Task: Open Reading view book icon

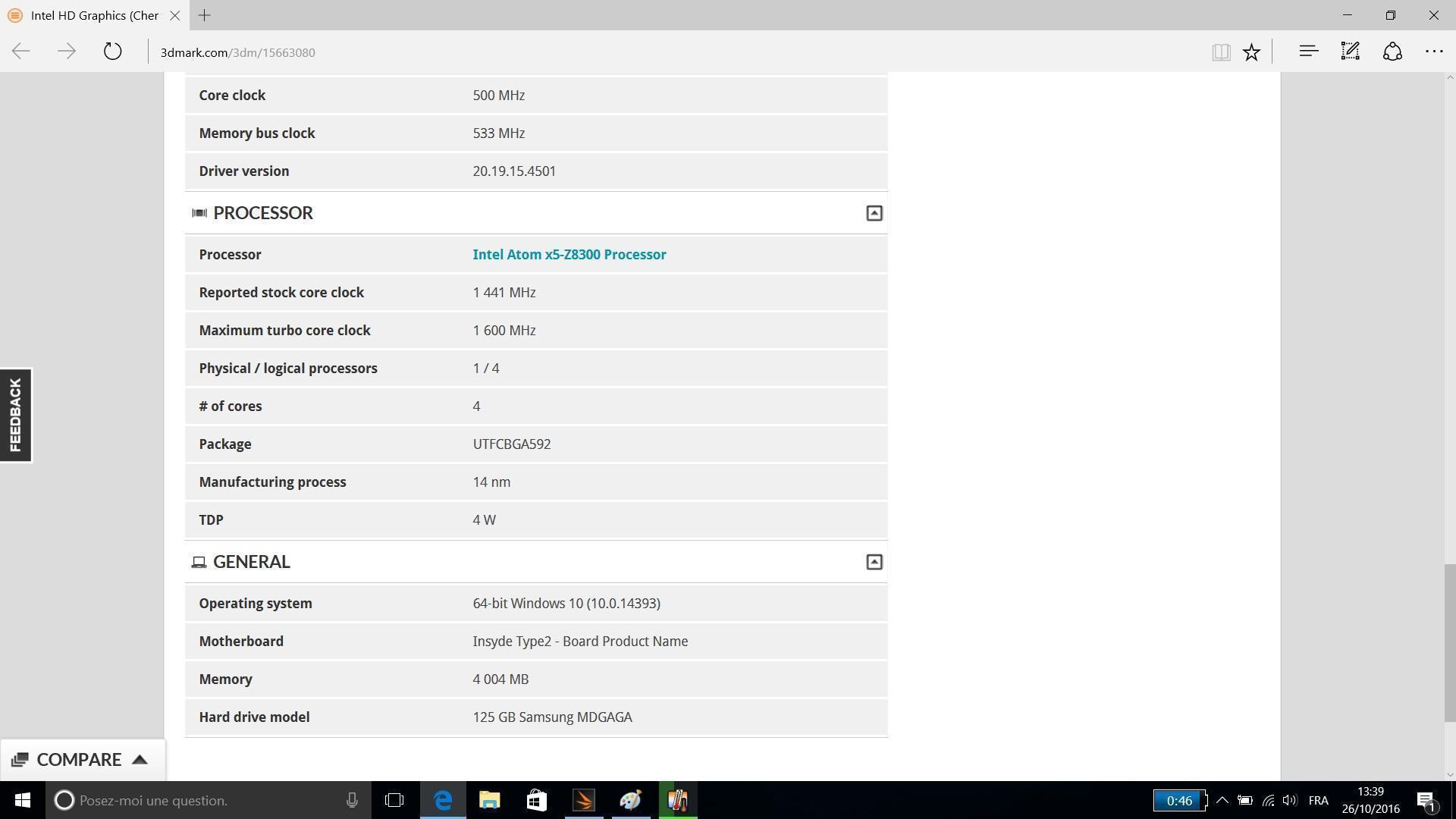Action: coord(1220,52)
